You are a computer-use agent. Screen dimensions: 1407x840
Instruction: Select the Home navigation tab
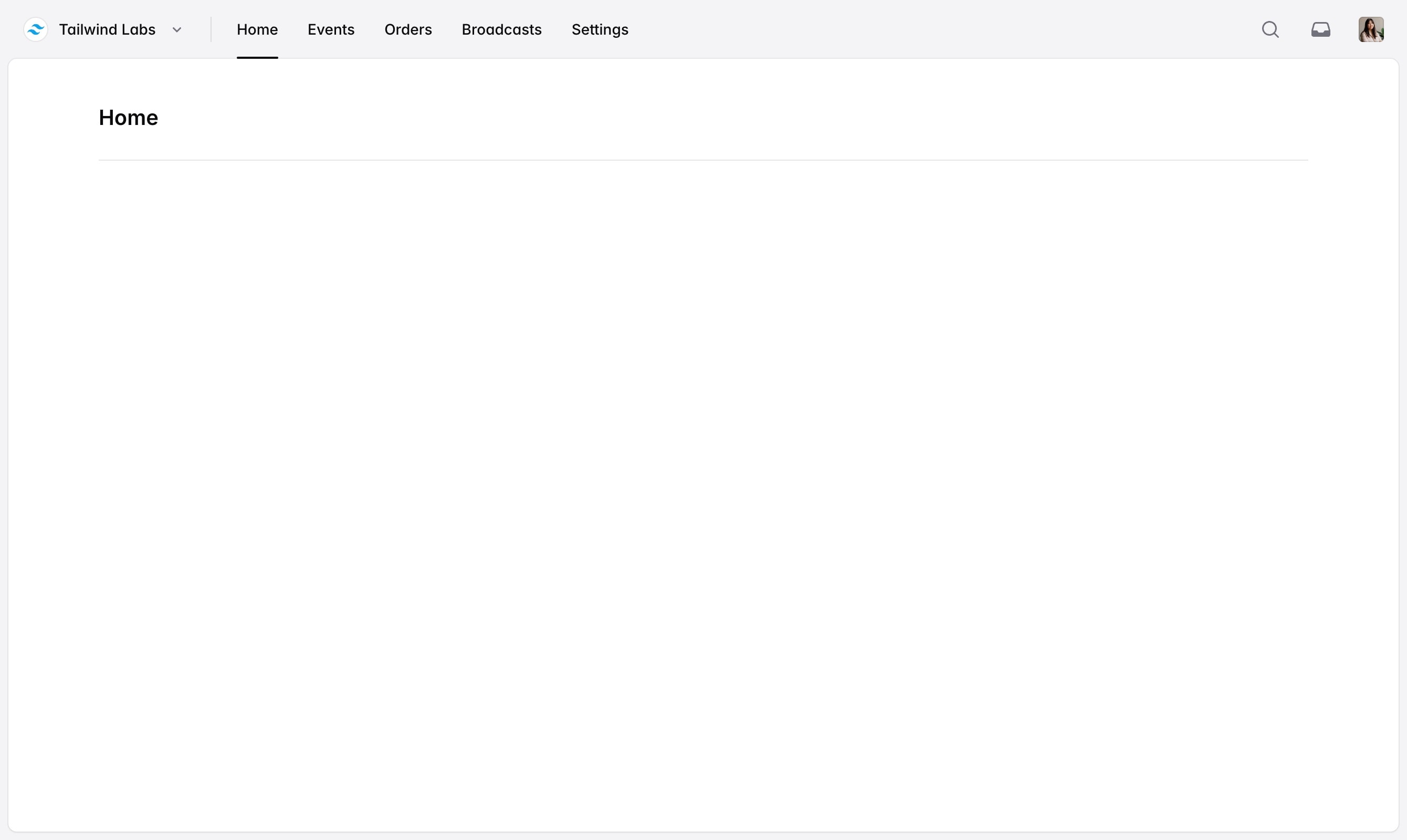[257, 29]
